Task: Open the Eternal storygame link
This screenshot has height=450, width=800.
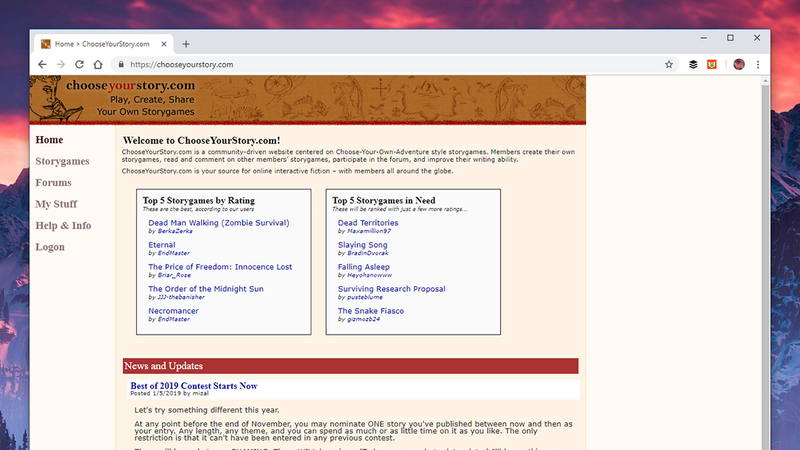Action: tap(162, 245)
